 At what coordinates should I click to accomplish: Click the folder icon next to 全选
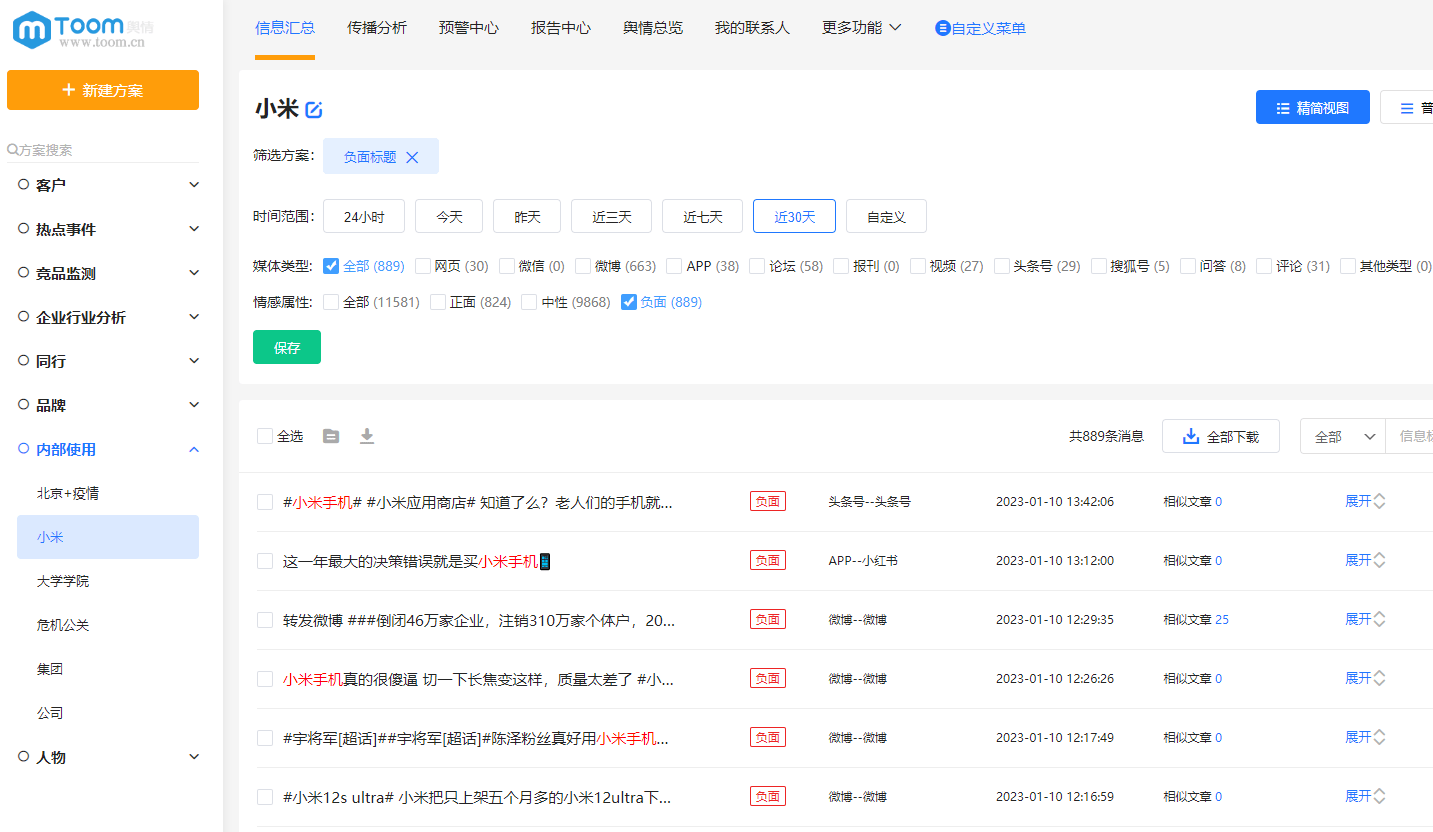tap(331, 436)
